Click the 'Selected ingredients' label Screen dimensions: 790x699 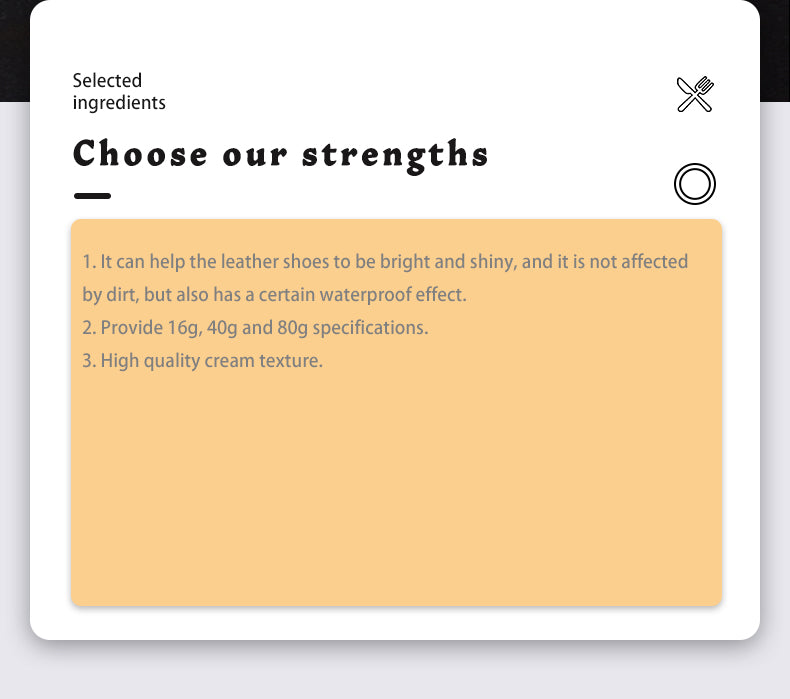click(x=119, y=91)
